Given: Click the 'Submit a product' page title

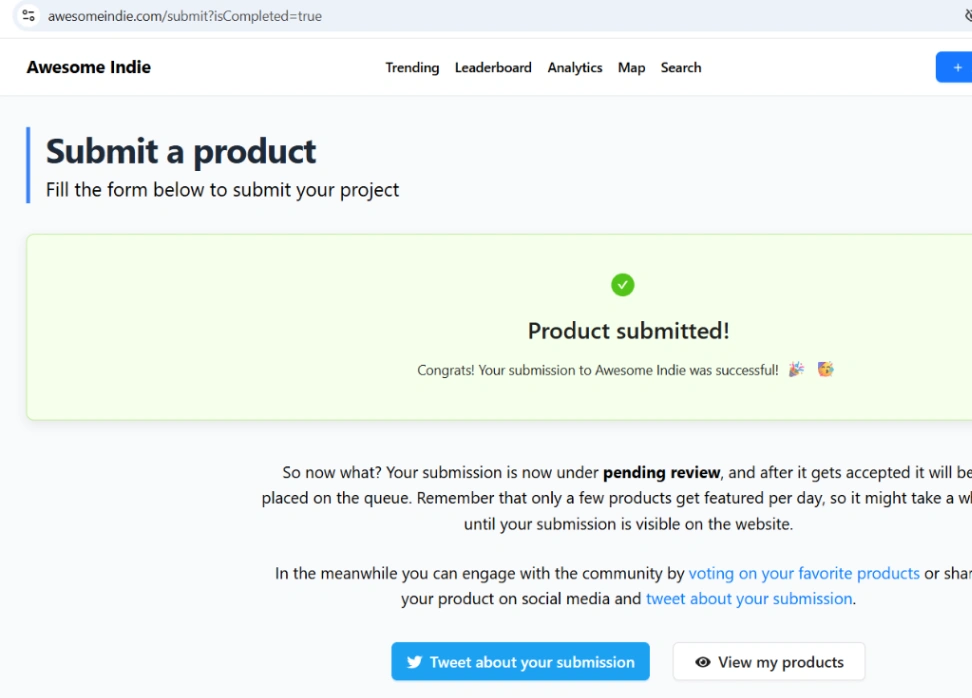Looking at the screenshot, I should coord(181,151).
